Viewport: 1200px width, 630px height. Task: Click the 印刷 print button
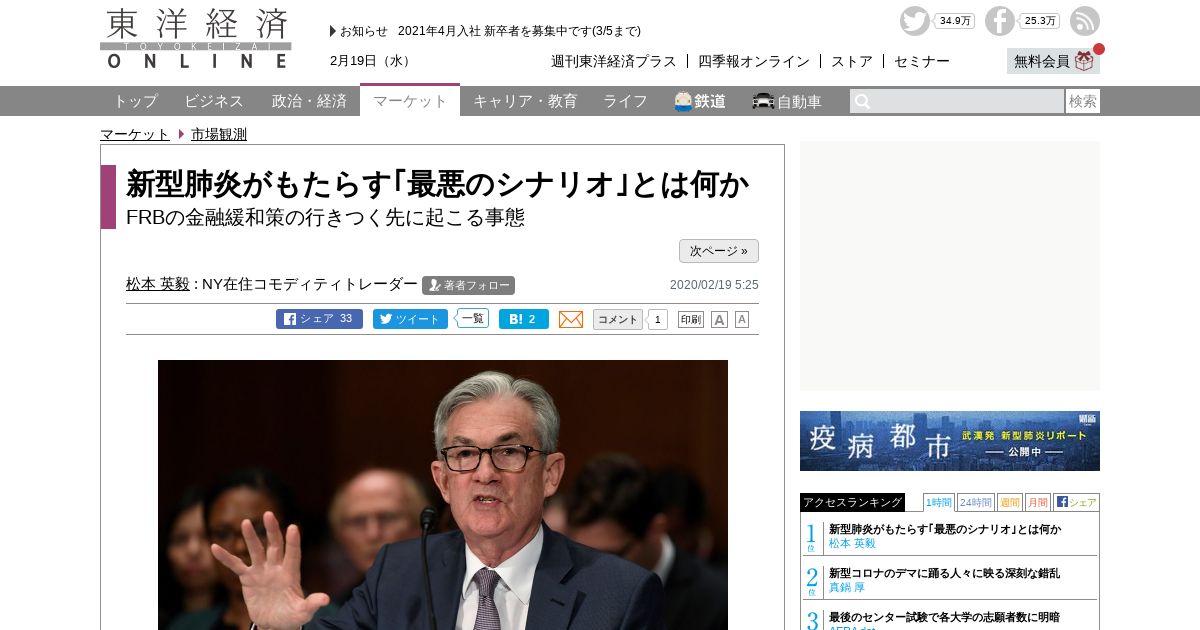(x=691, y=319)
